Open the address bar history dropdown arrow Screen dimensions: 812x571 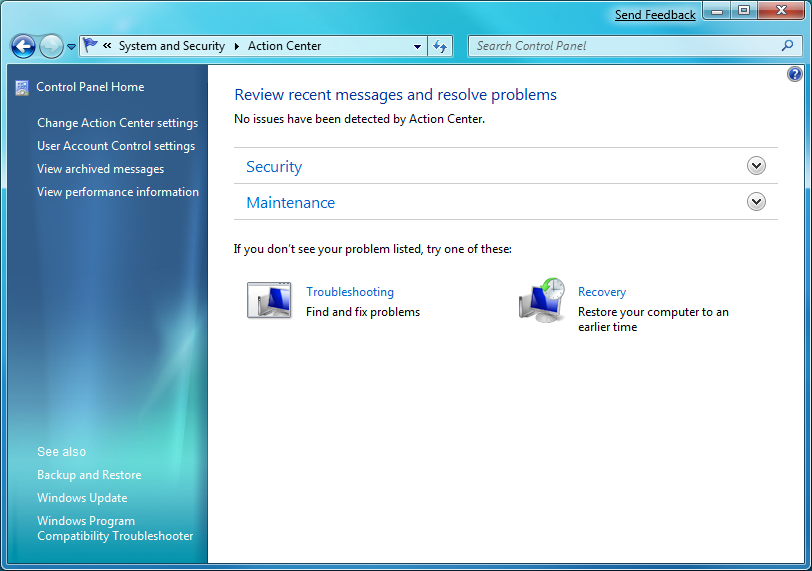tap(418, 46)
